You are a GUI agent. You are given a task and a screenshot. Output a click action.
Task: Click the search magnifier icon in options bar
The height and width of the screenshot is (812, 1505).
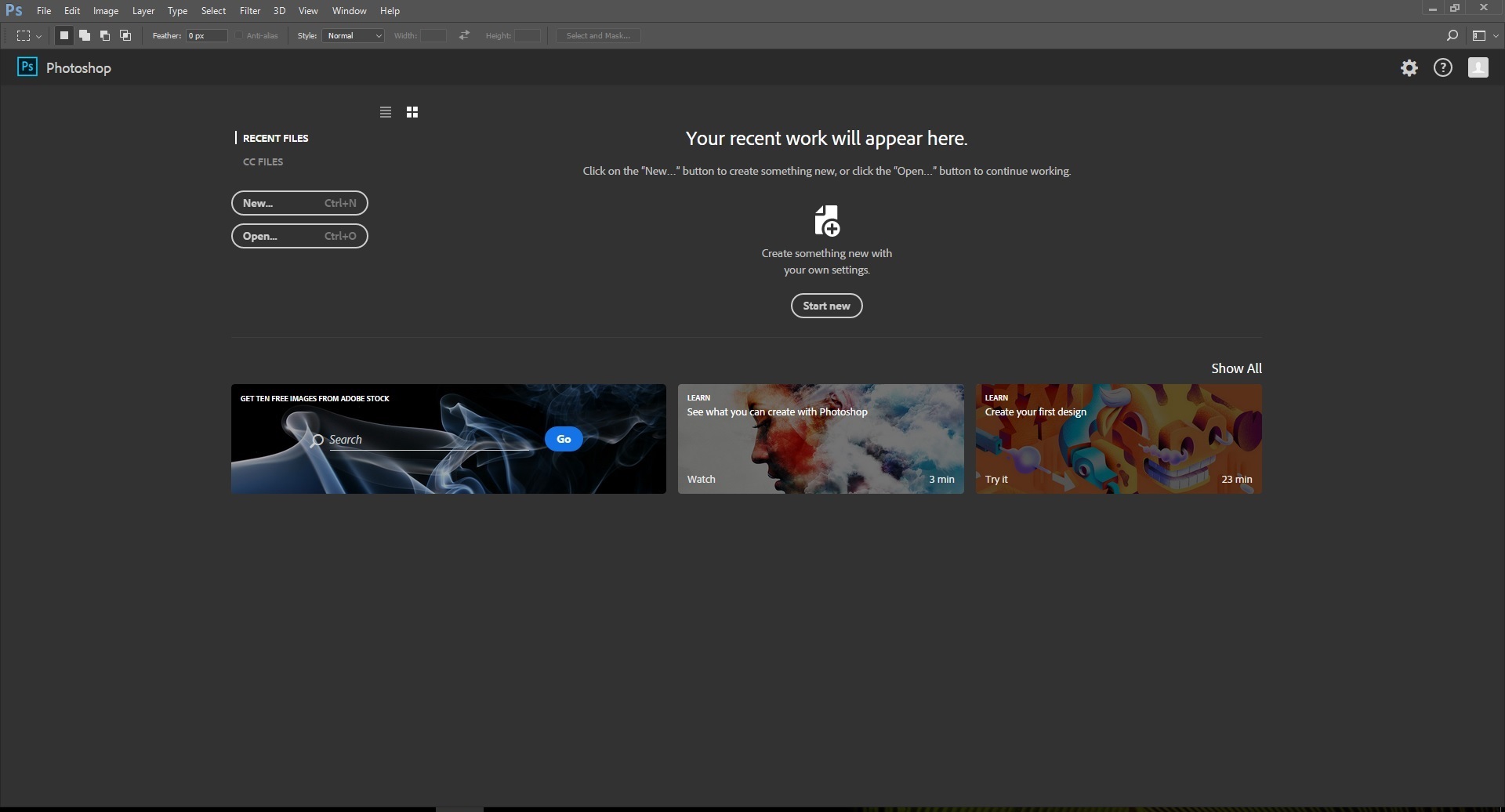1452,35
